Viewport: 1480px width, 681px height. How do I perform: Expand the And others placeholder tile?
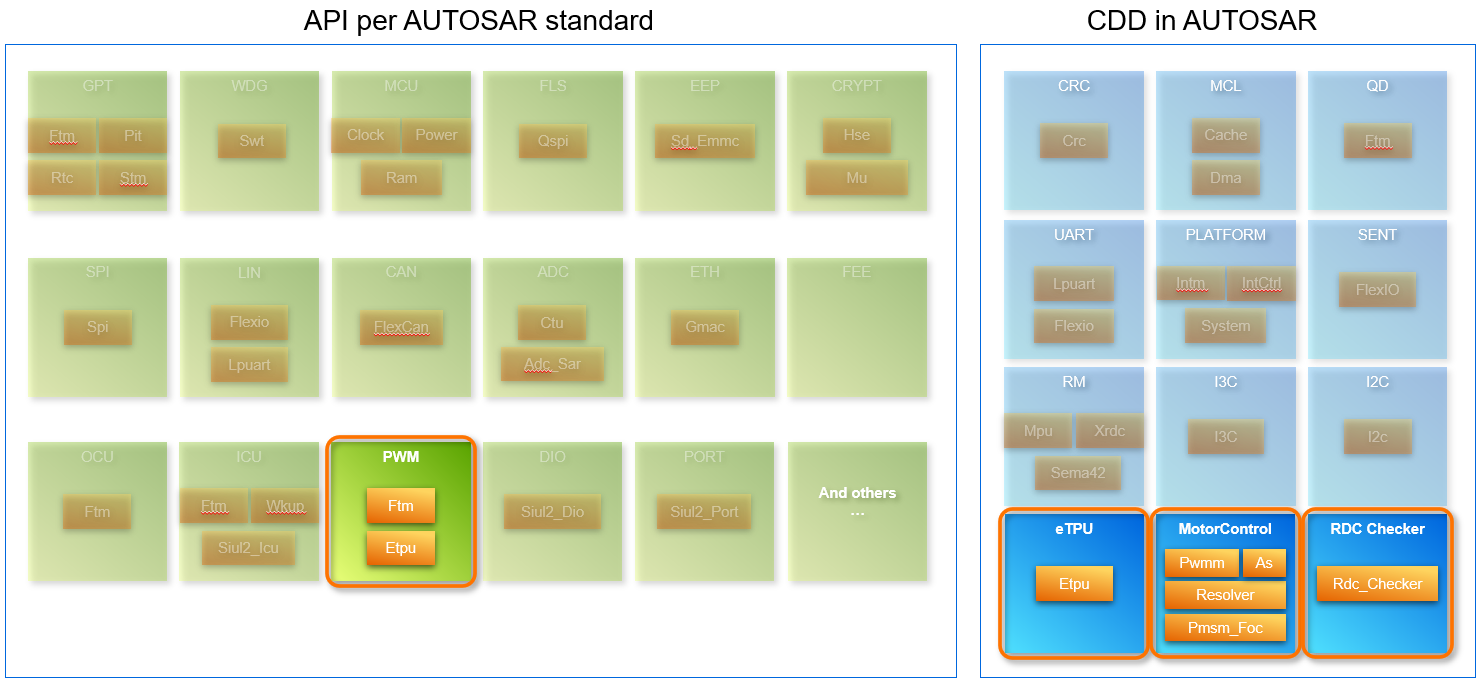tap(857, 511)
